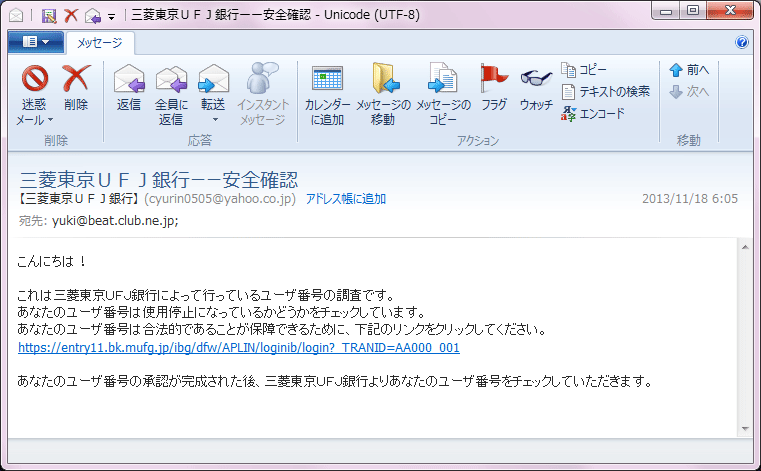
Task: Copy message to folder (メッセージのコピー)
Action: point(443,95)
